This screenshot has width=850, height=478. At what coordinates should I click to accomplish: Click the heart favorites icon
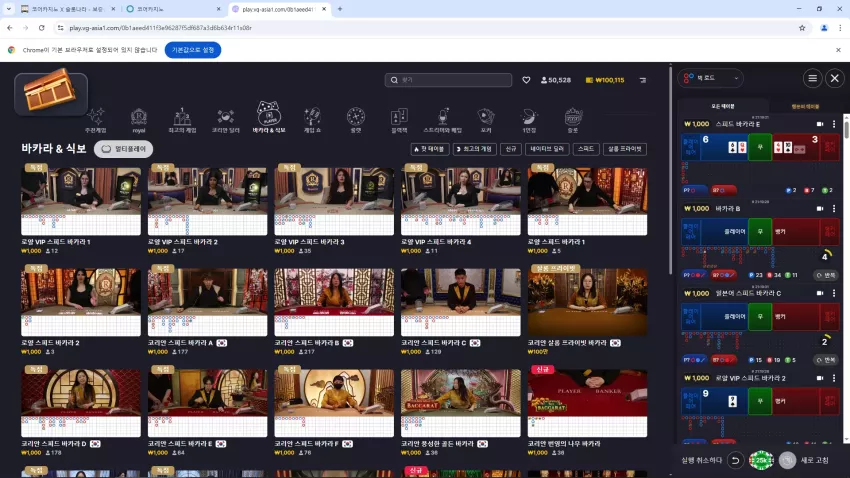(x=526, y=80)
